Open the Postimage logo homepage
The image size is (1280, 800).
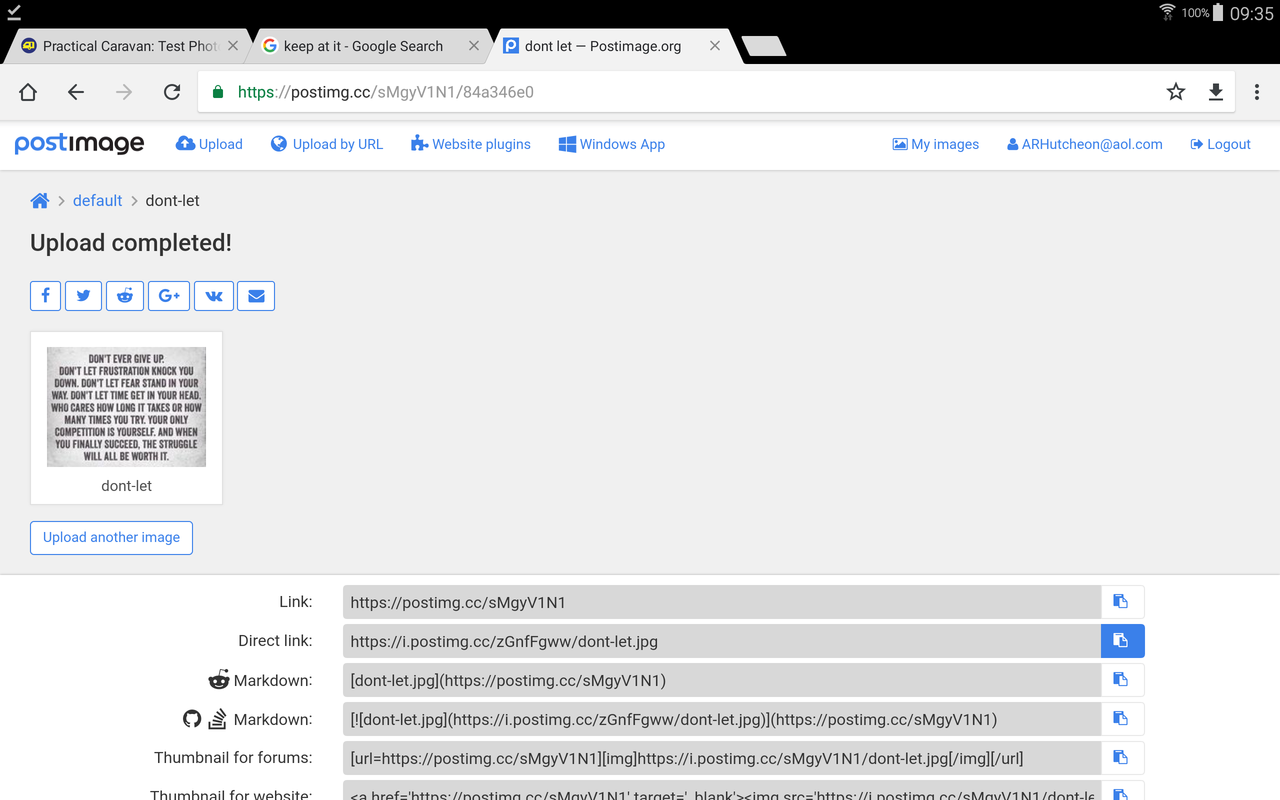pos(79,144)
